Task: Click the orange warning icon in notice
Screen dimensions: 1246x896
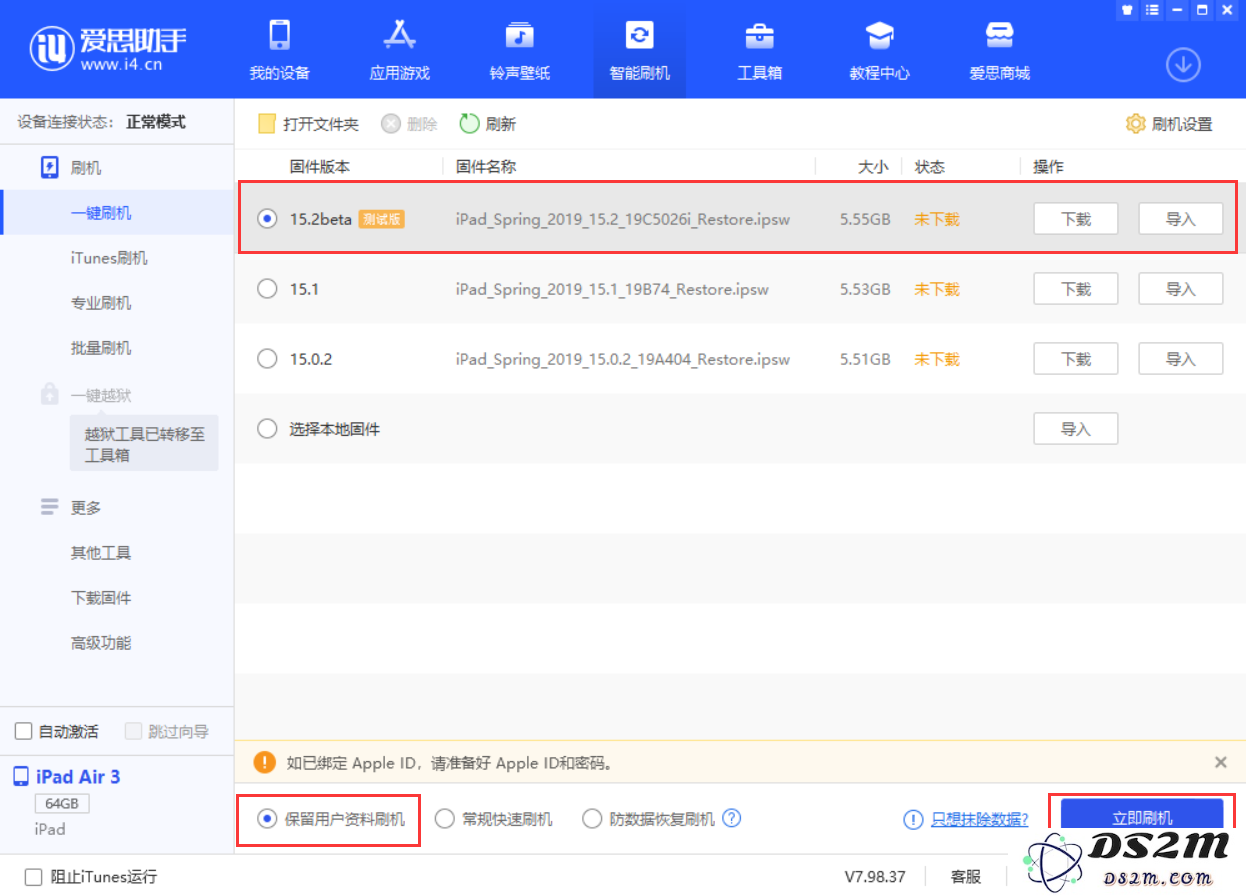Action: pyautogui.click(x=264, y=762)
